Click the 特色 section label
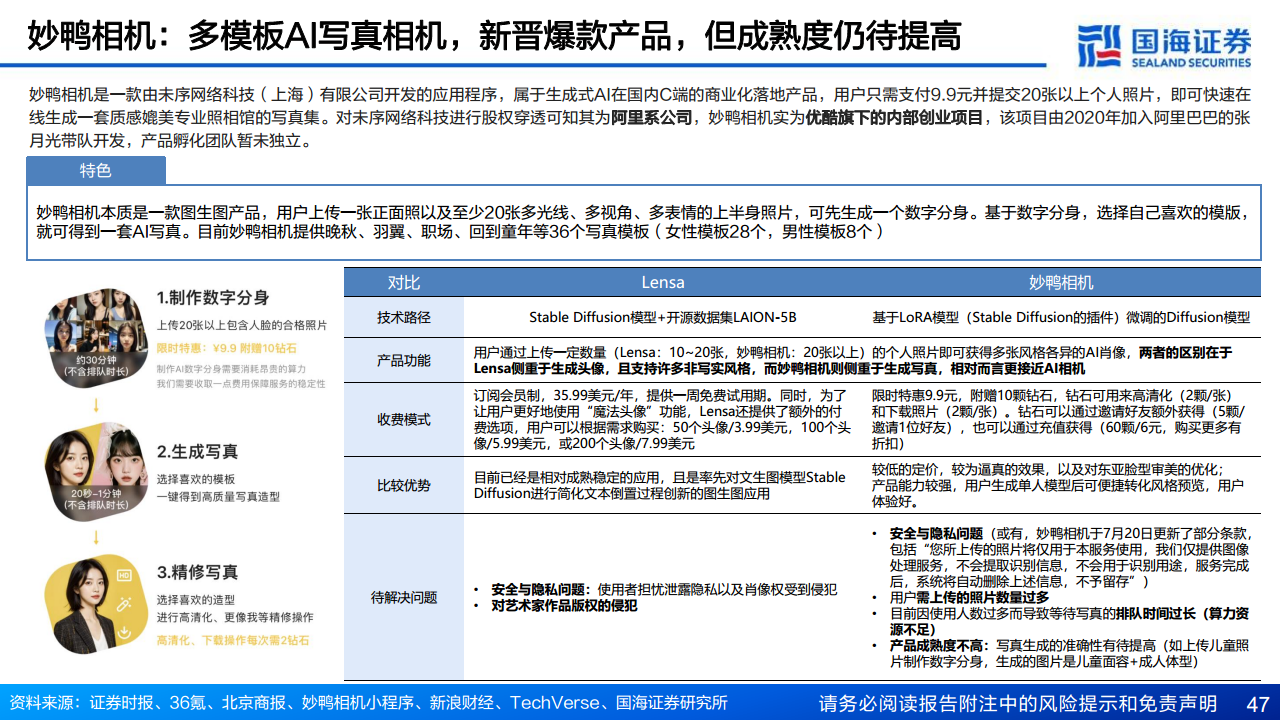This screenshot has width=1280, height=720. (96, 171)
